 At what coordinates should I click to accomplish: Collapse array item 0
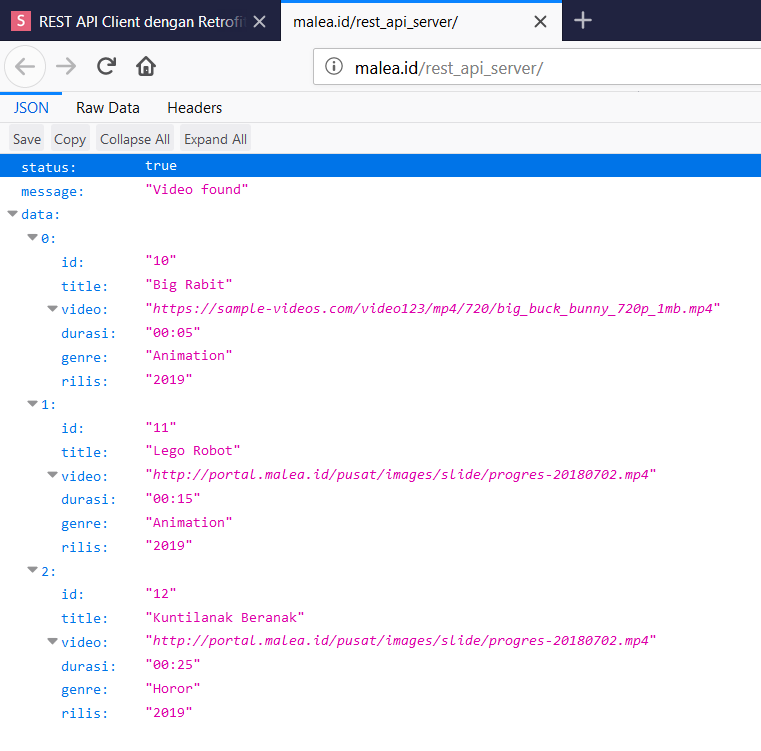point(33,237)
